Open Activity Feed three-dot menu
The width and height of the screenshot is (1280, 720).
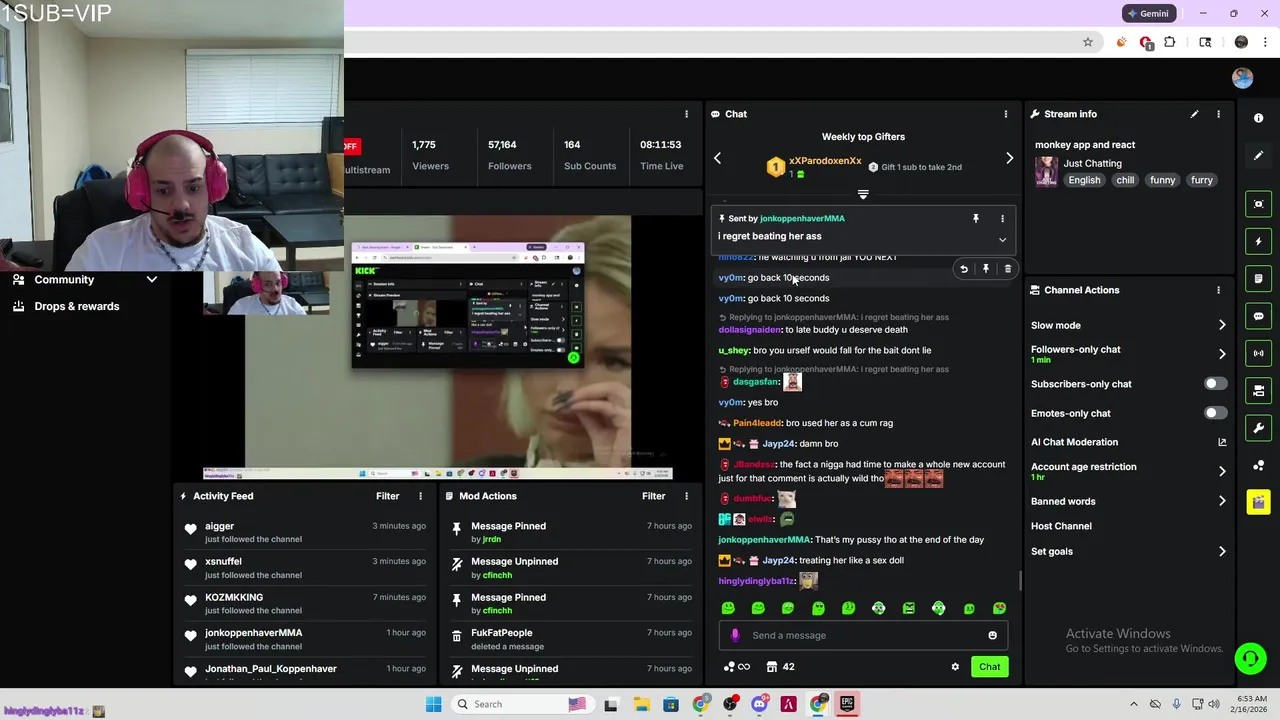tap(420, 496)
